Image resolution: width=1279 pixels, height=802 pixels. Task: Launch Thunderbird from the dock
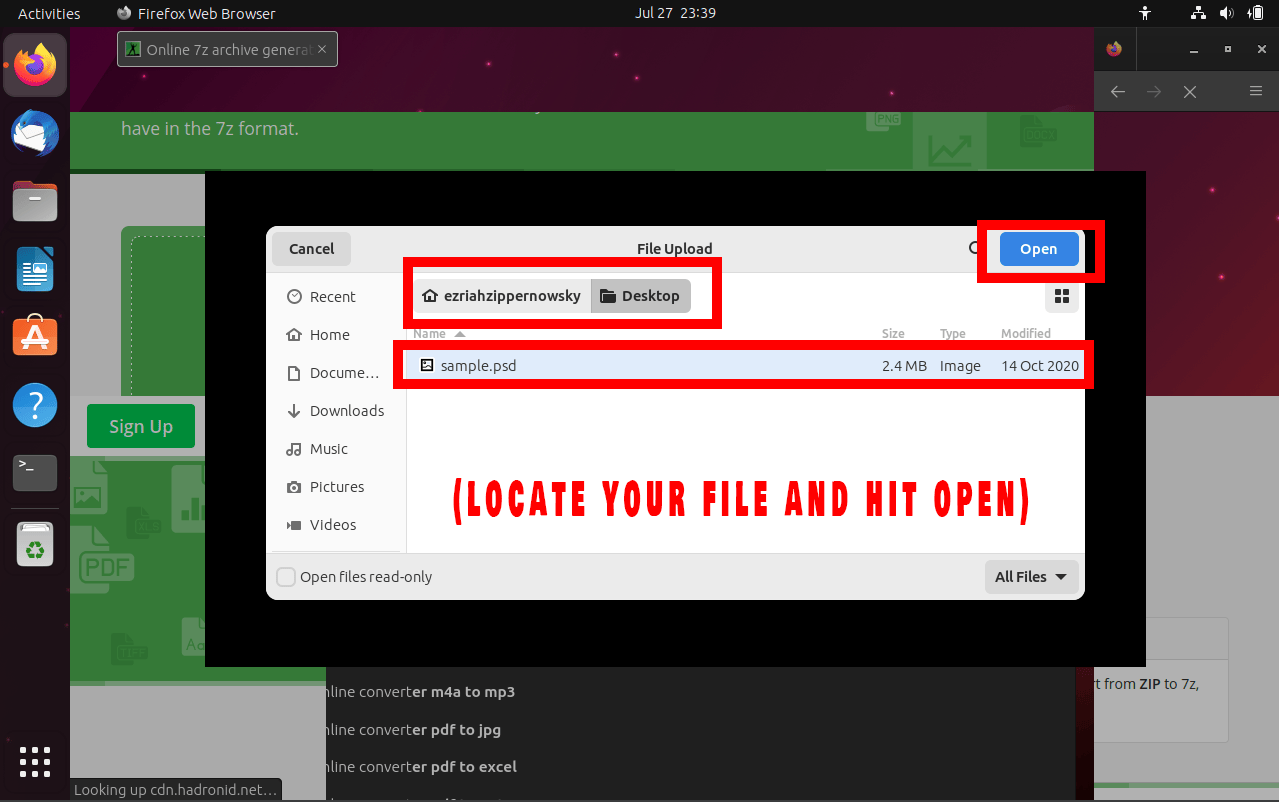[34, 133]
